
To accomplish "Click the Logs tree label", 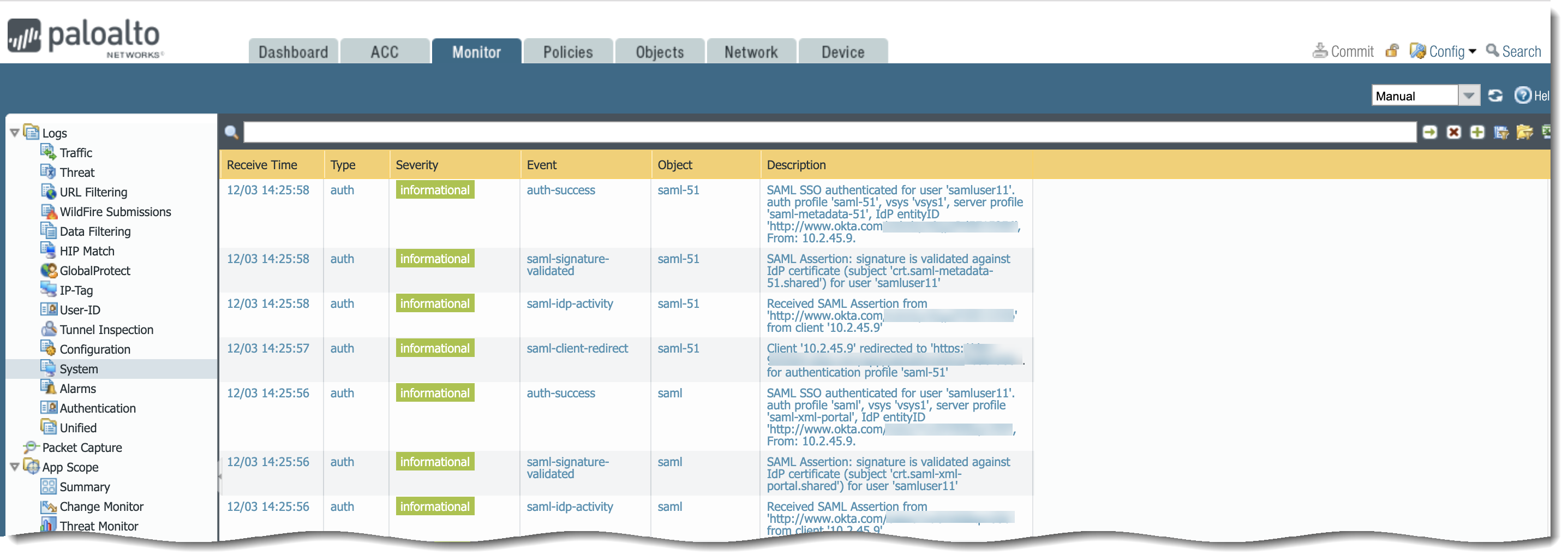I will (x=54, y=133).
